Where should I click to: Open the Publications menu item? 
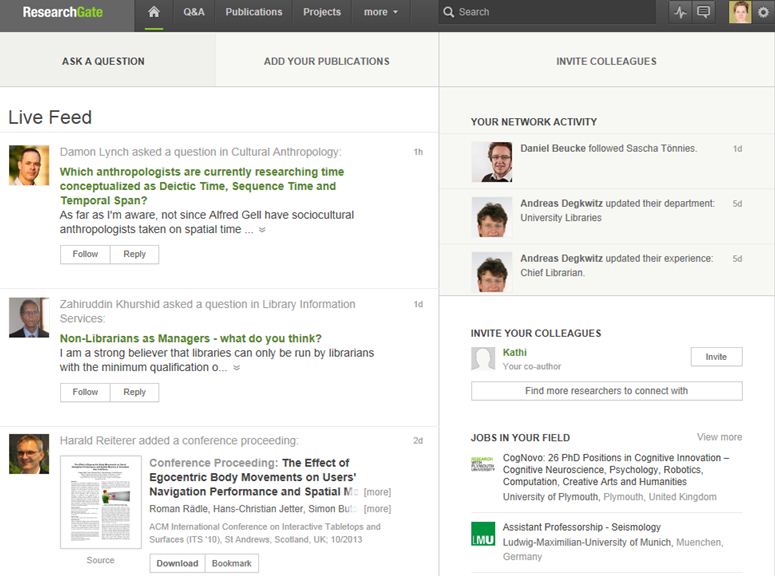tap(254, 12)
